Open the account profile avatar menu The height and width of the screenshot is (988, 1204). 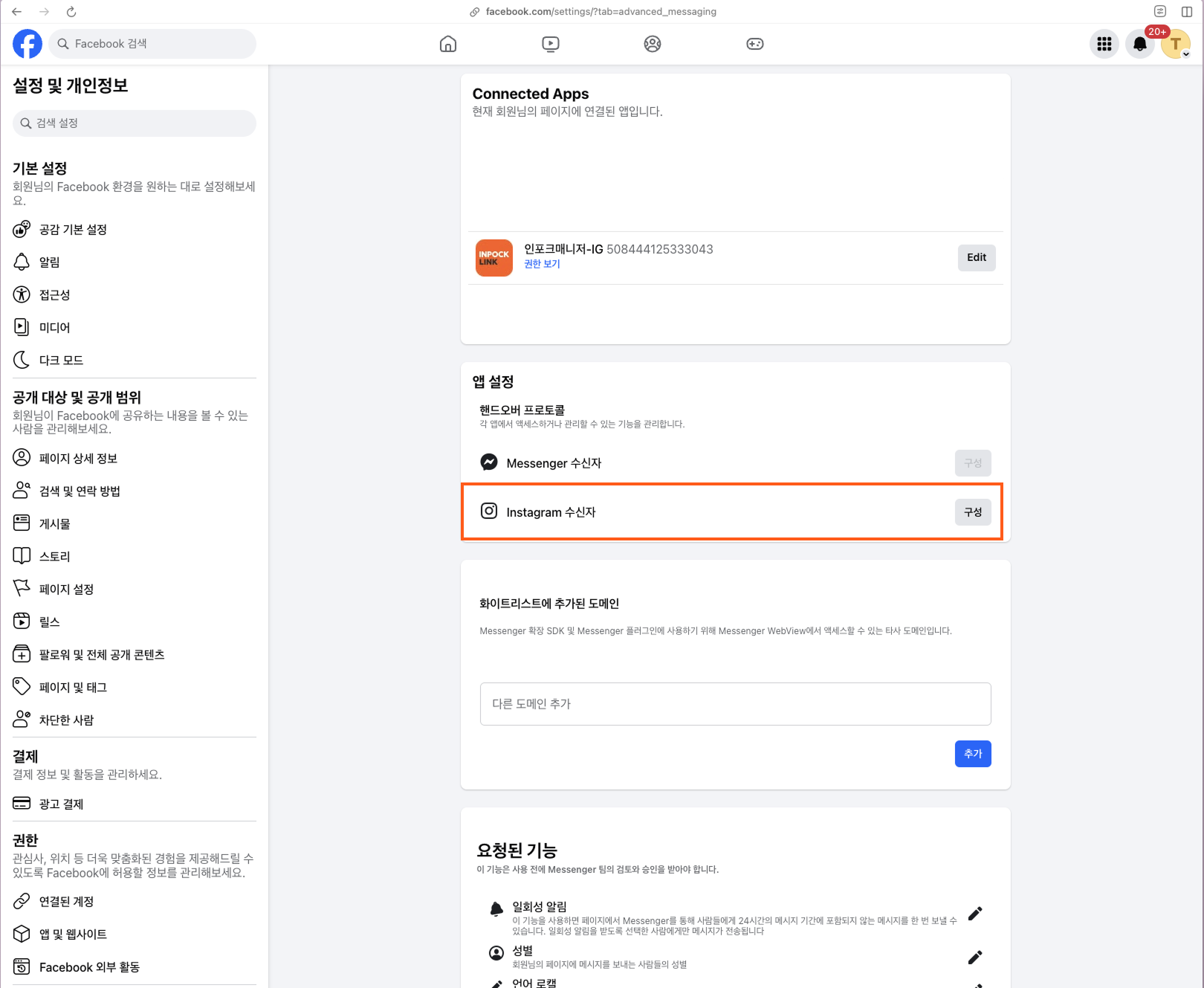tap(1176, 44)
